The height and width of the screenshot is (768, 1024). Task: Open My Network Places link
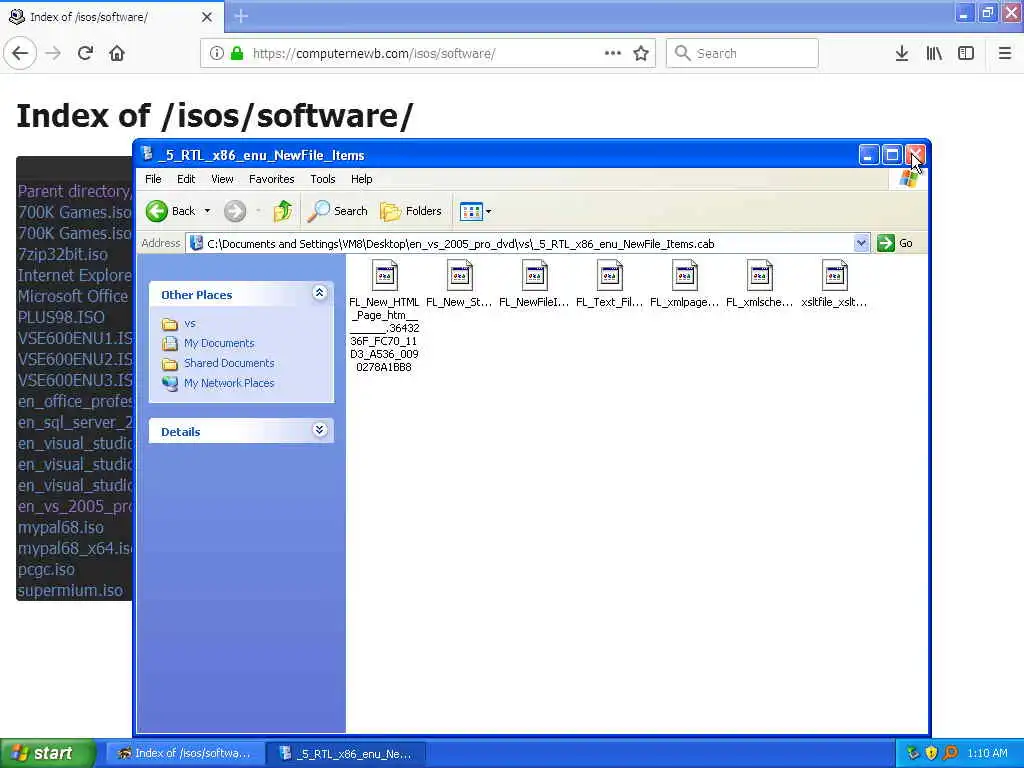tap(229, 383)
